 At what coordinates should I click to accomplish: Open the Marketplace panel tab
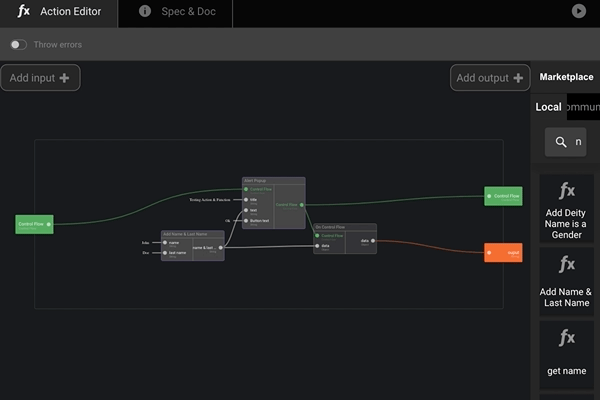[x=566, y=77]
